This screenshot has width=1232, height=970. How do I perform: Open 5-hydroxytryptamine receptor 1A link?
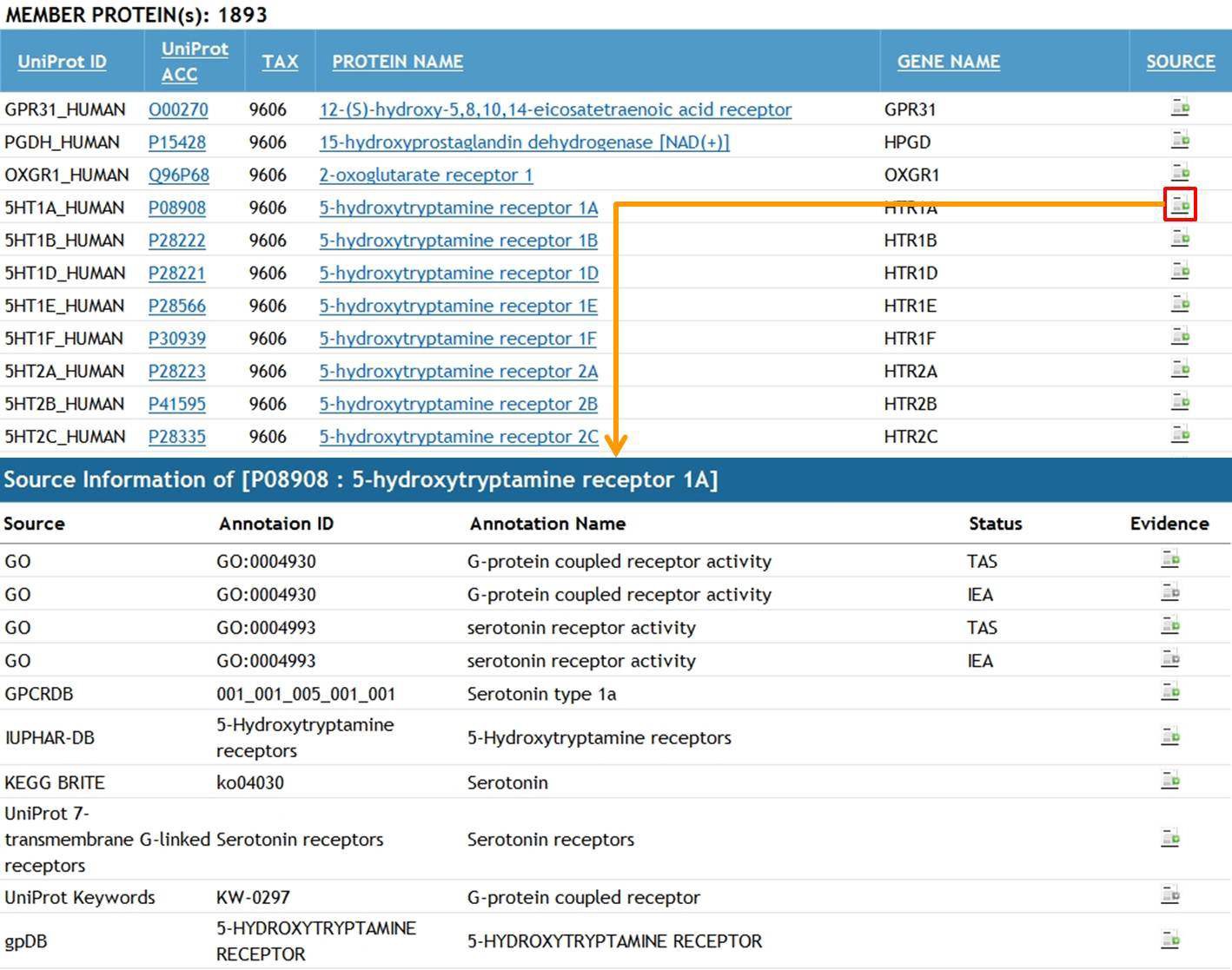point(459,208)
